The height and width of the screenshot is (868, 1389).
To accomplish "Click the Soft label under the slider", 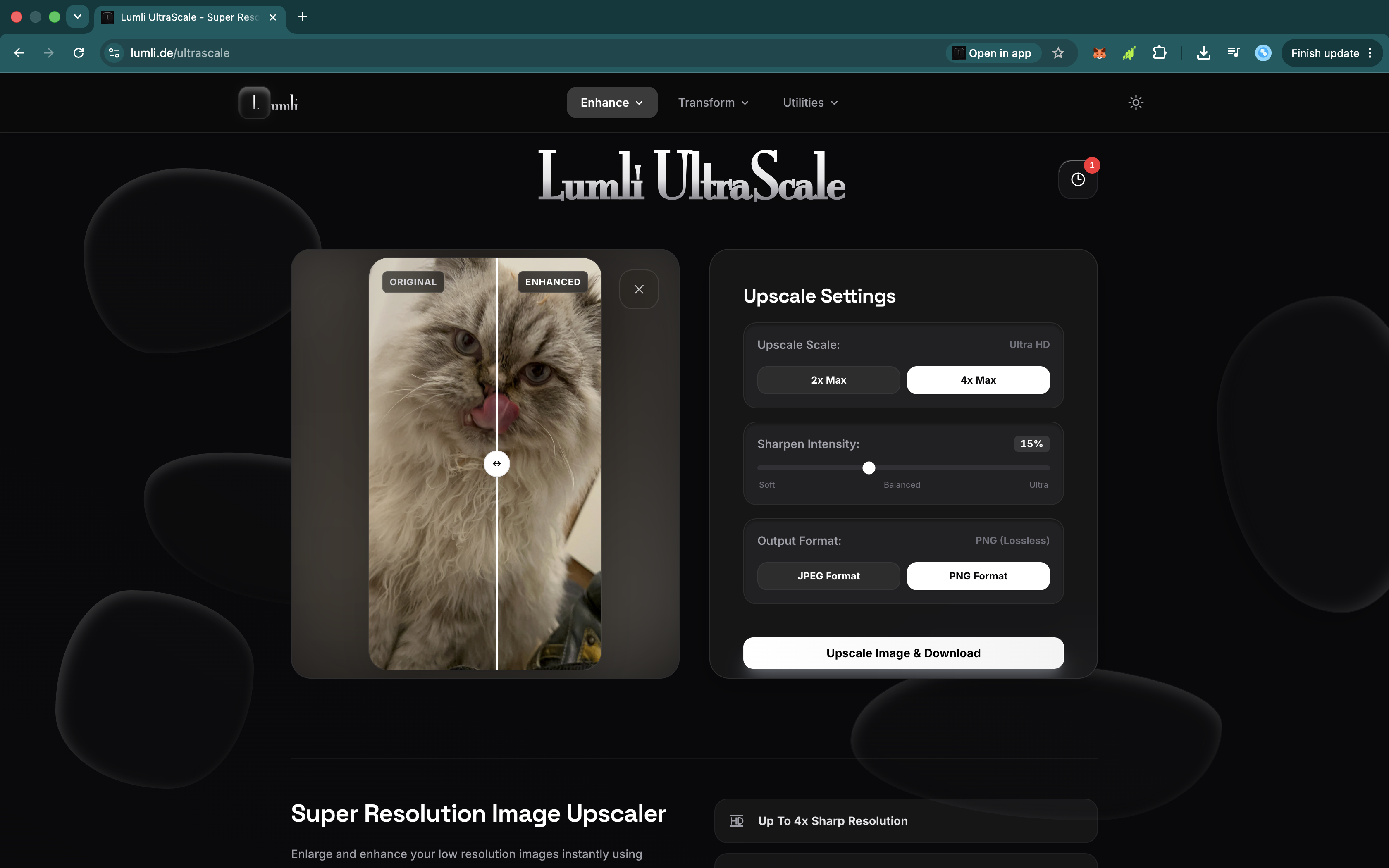I will (x=767, y=485).
